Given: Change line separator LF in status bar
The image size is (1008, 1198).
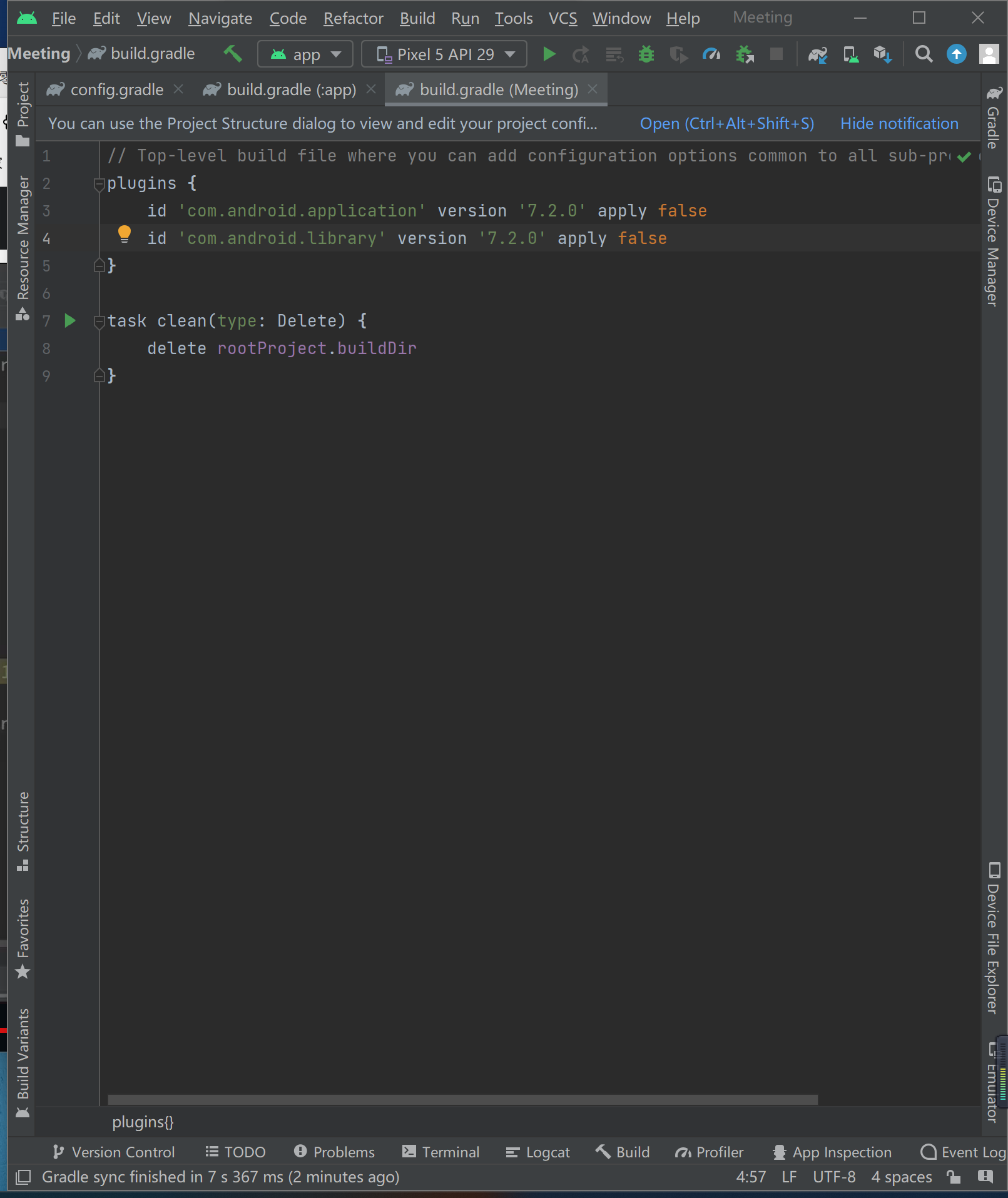Looking at the screenshot, I should click(x=789, y=1177).
